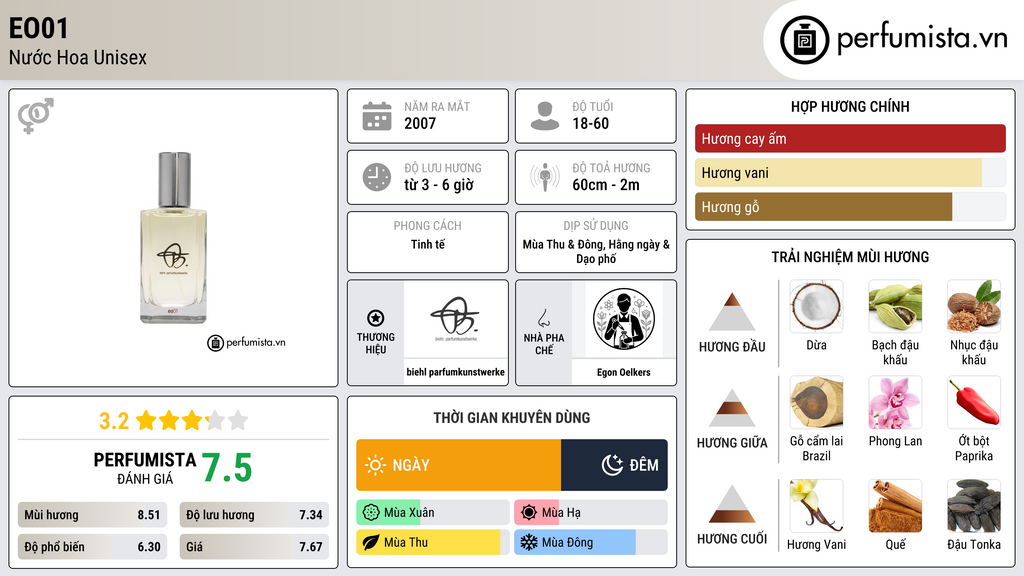Click the Độ lưu hương 7.34 score bar

coord(254,515)
